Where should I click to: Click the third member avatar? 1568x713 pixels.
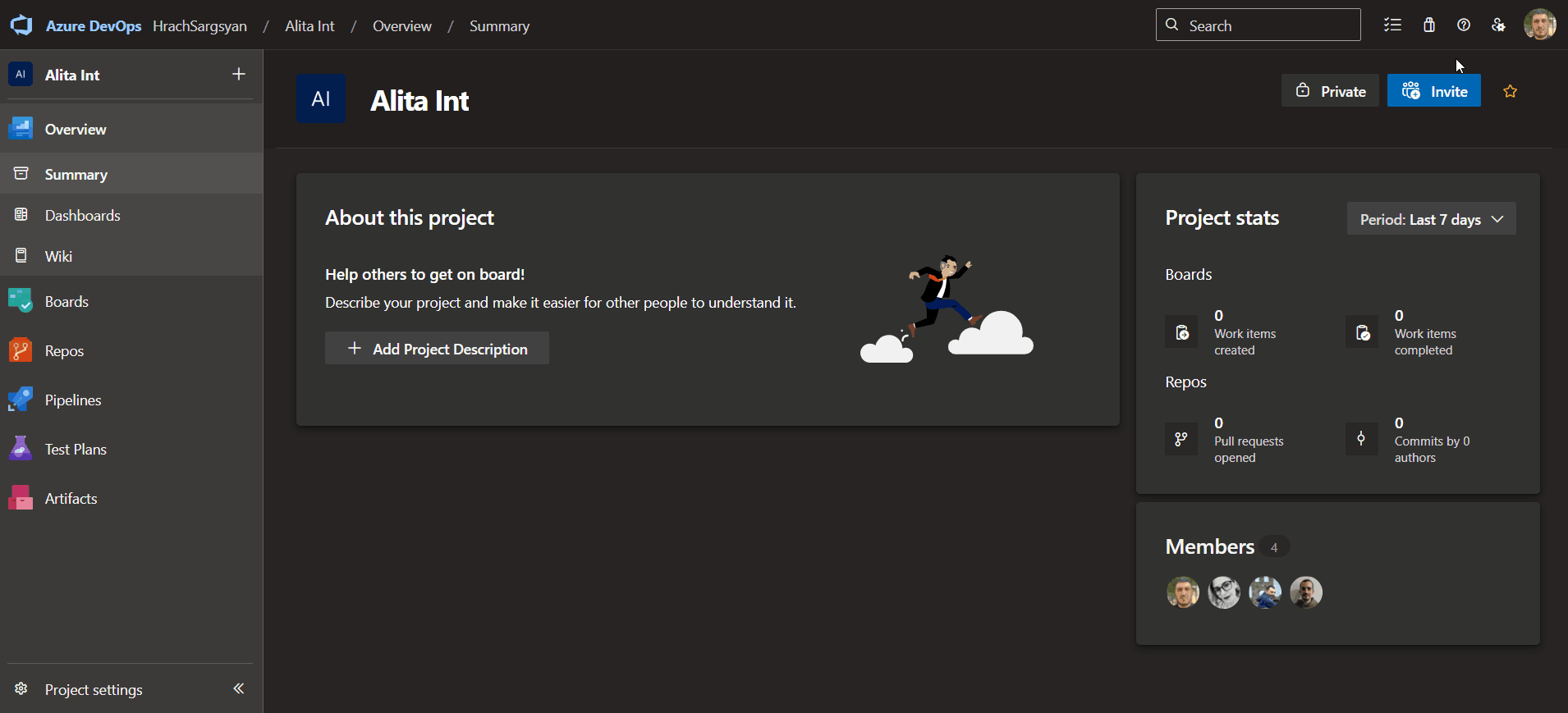1265,592
